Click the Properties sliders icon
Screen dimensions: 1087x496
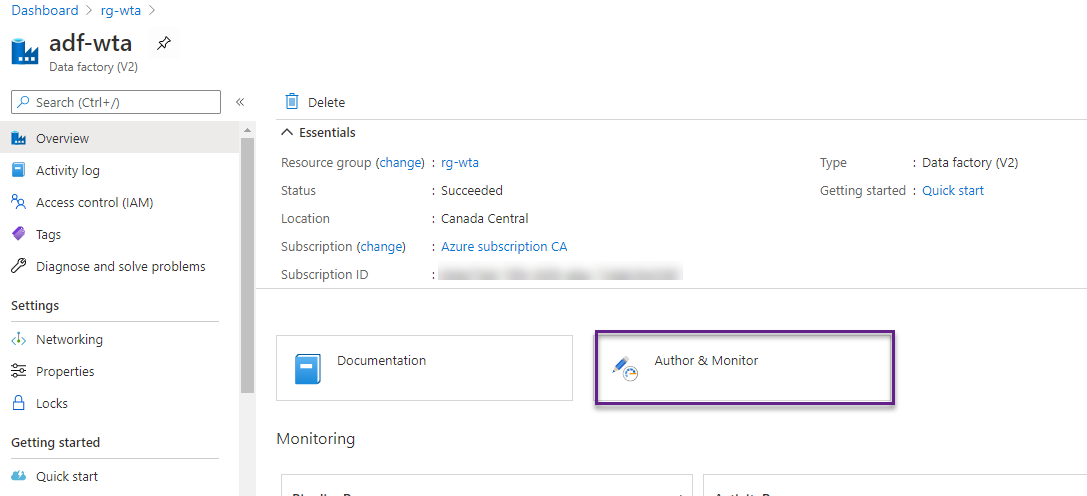click(18, 371)
